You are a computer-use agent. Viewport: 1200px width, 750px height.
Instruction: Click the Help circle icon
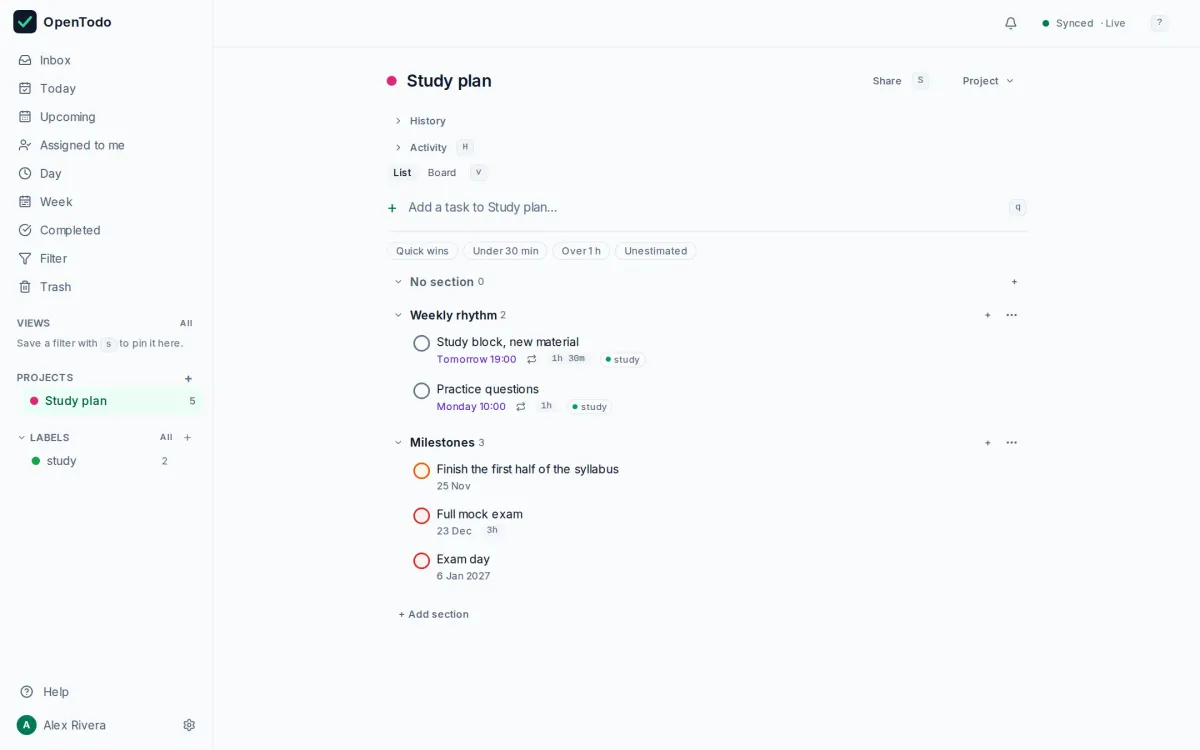pos(27,692)
